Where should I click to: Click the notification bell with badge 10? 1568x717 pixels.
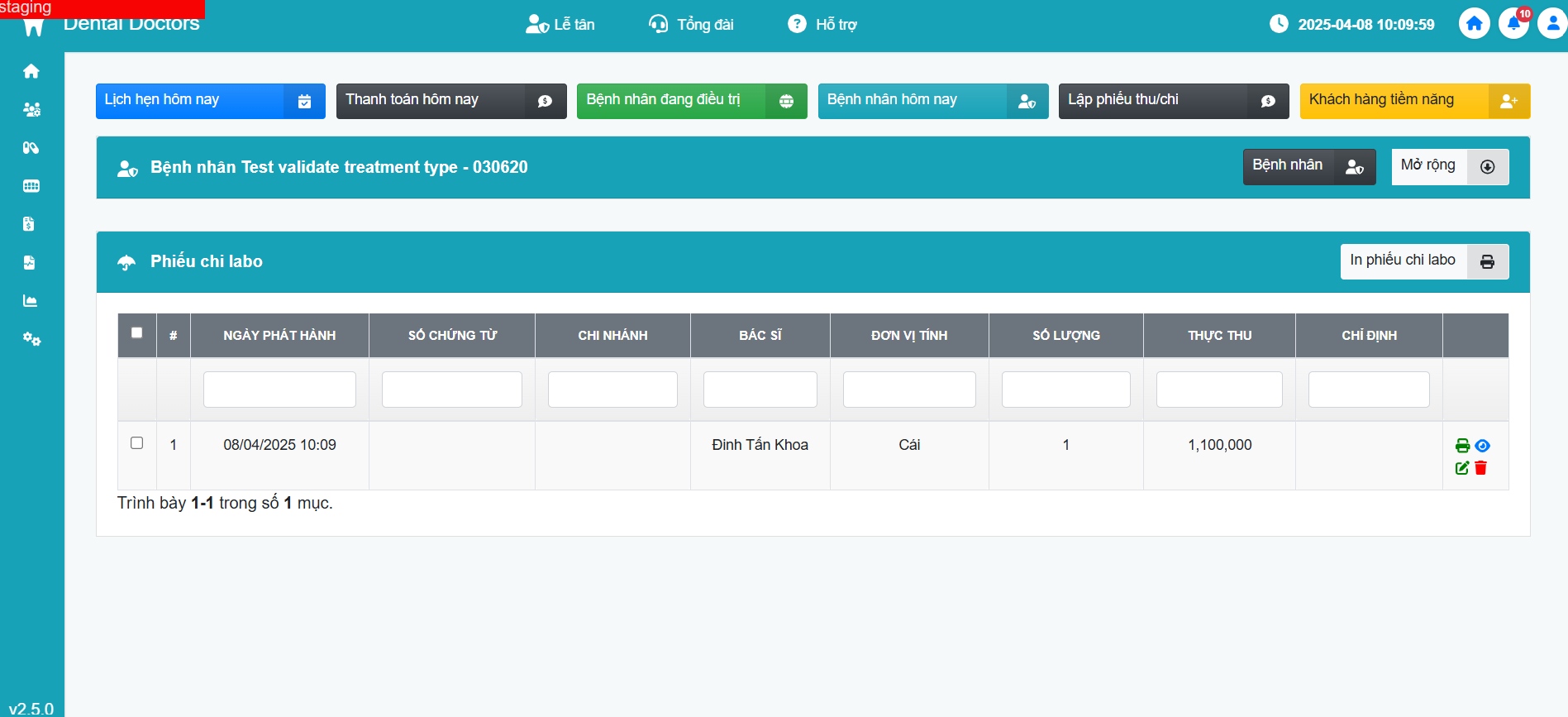pos(1513,24)
